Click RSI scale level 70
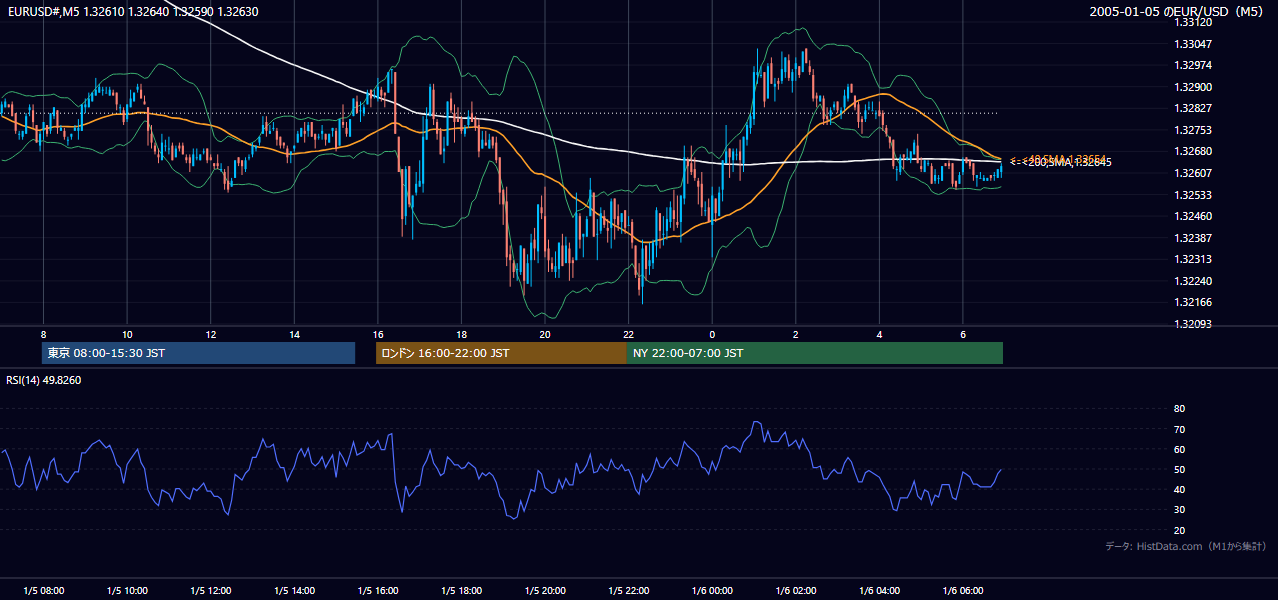The image size is (1278, 600). pyautogui.click(x=1179, y=429)
